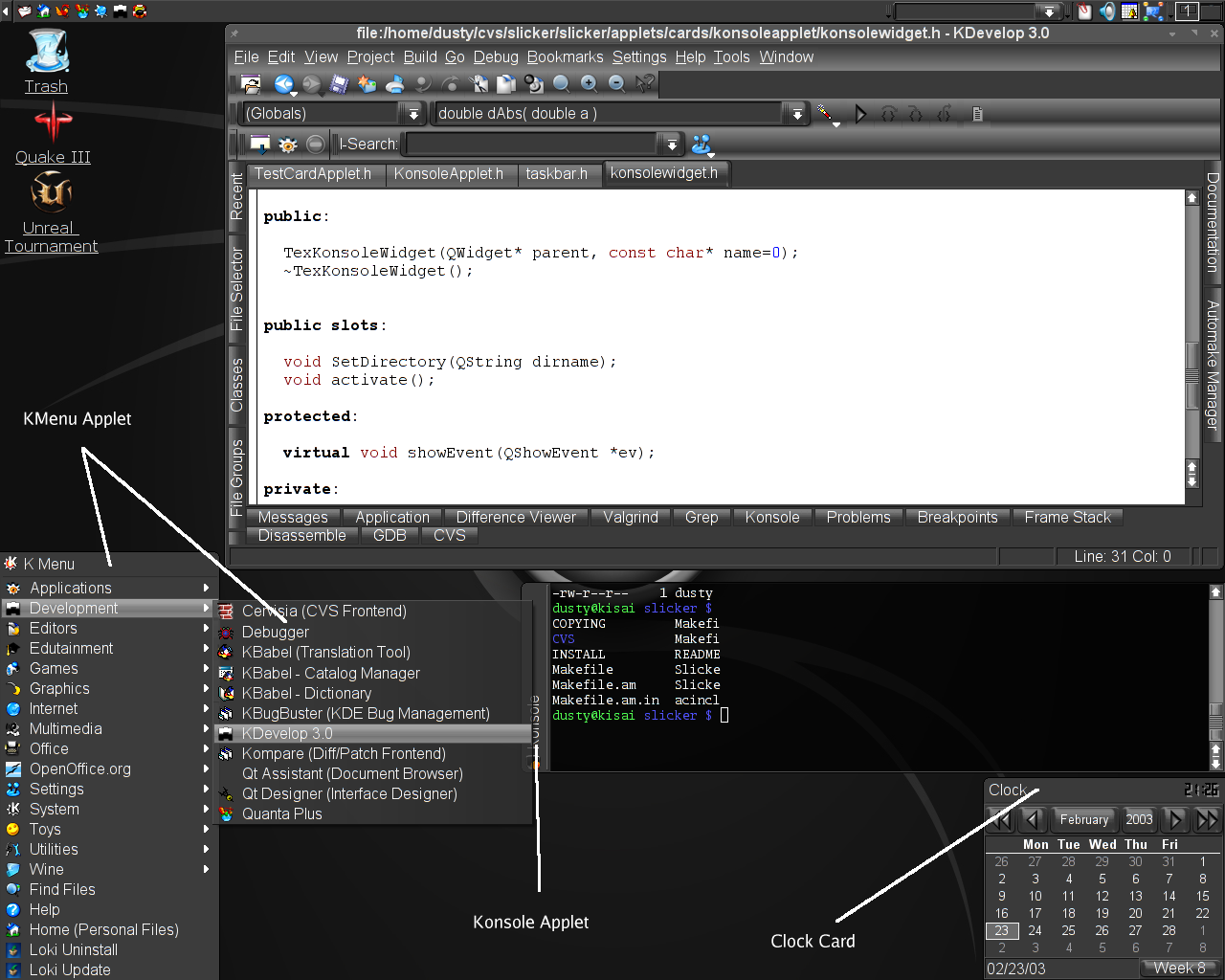Viewport: 1225px width, 980px height.
Task: Open the Automake Manager side tab
Action: pyautogui.click(x=1213, y=366)
